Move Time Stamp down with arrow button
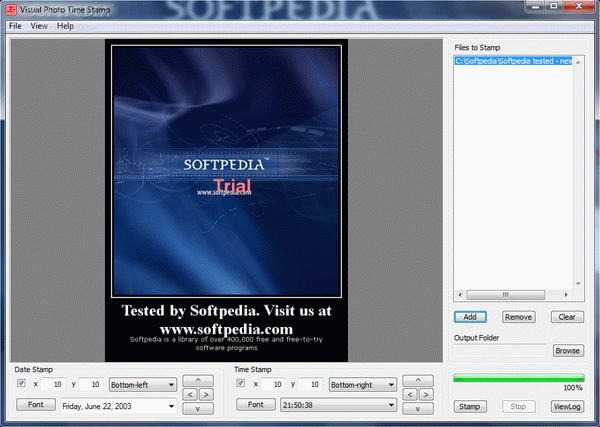Viewport: 600px width, 427px height. coord(416,408)
